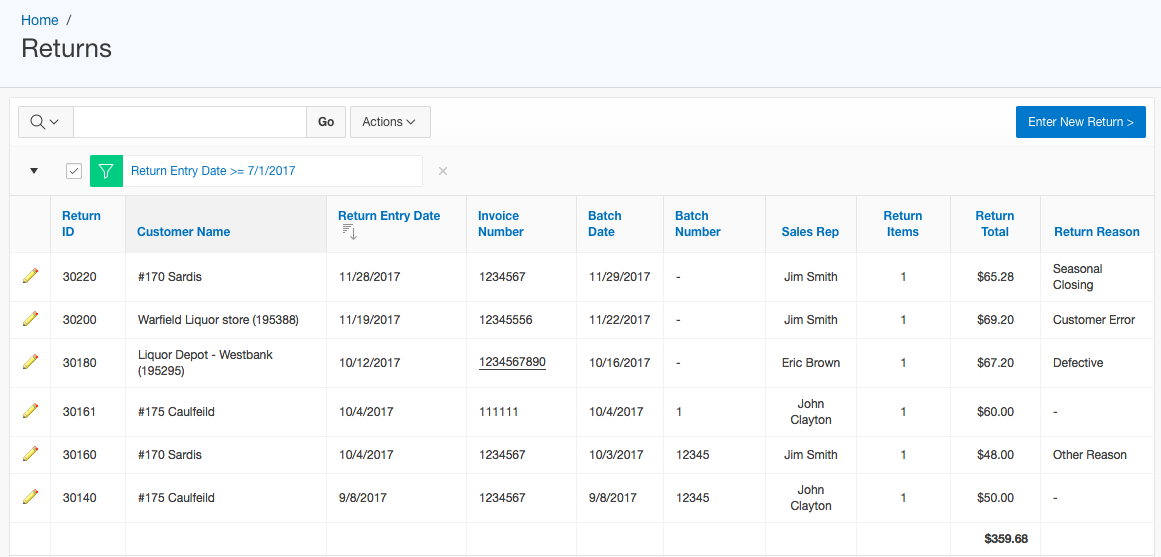
Task: Focus the report search text field
Action: [190, 122]
